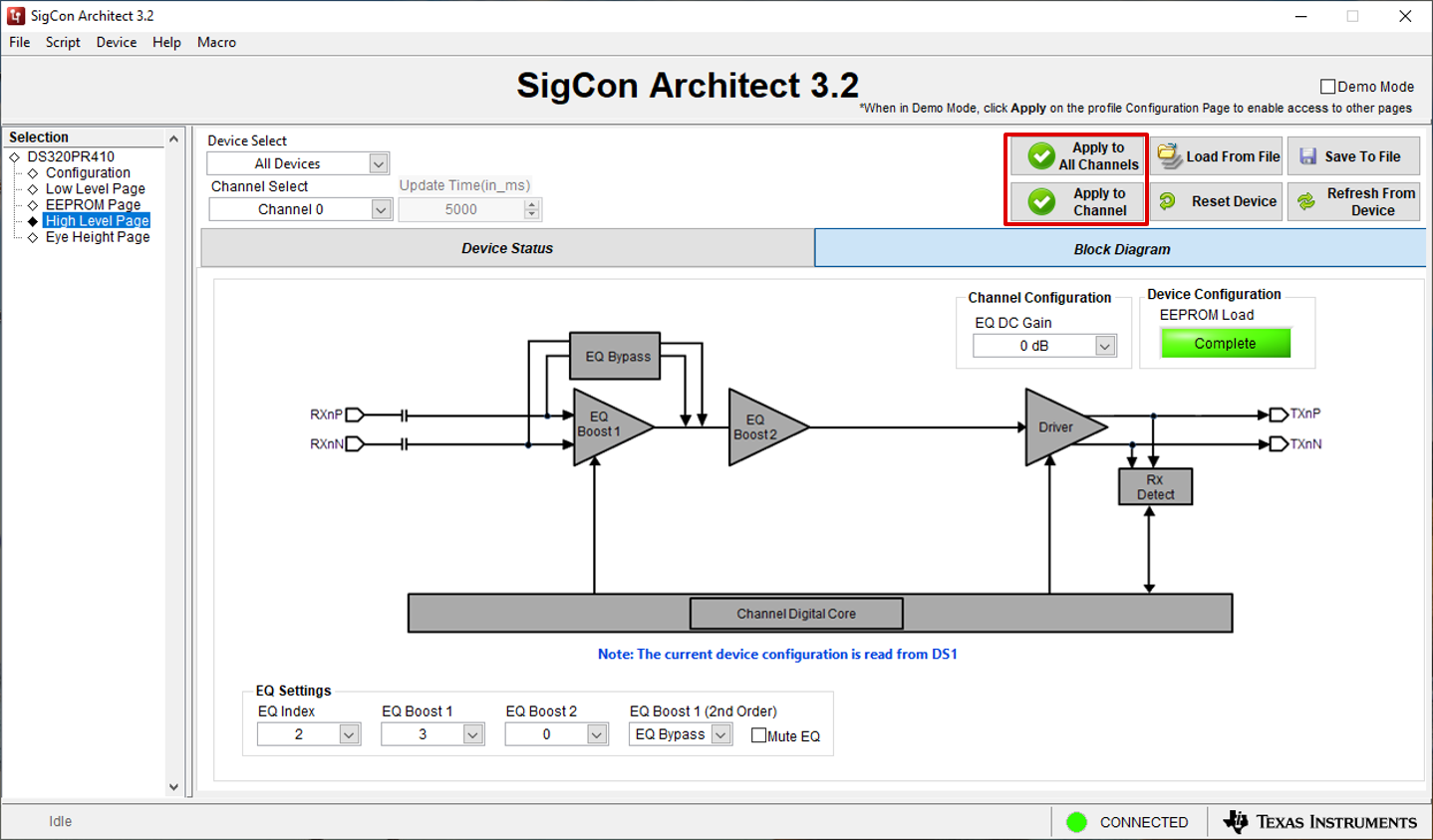
Task: Click the Refresh From Device arrows icon
Action: click(x=1305, y=201)
